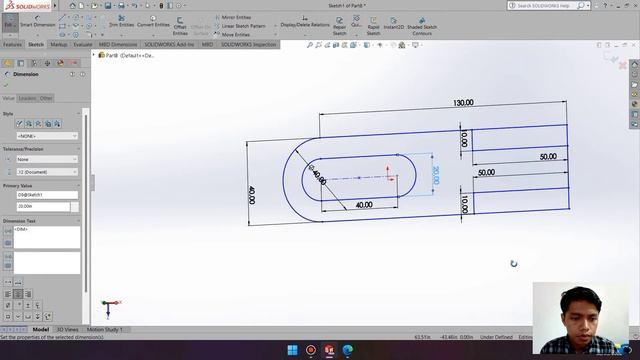This screenshot has width=640, height=360.
Task: Click the Rapid Sketch tool
Action: click(x=373, y=26)
